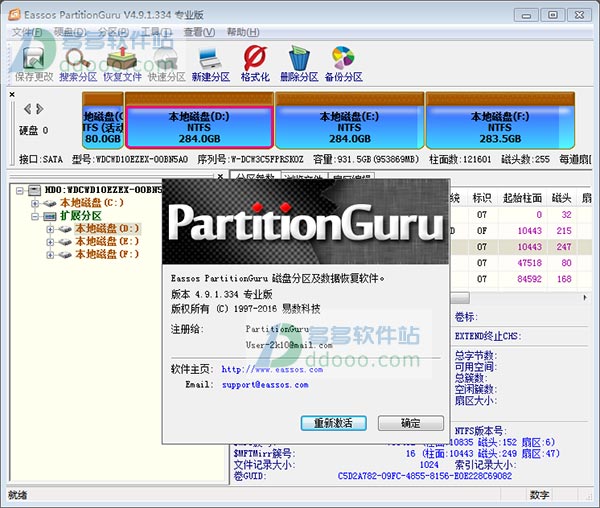Close the disk map panel with X
Image resolution: width=600 pixels, height=508 pixels.
tap(12, 94)
